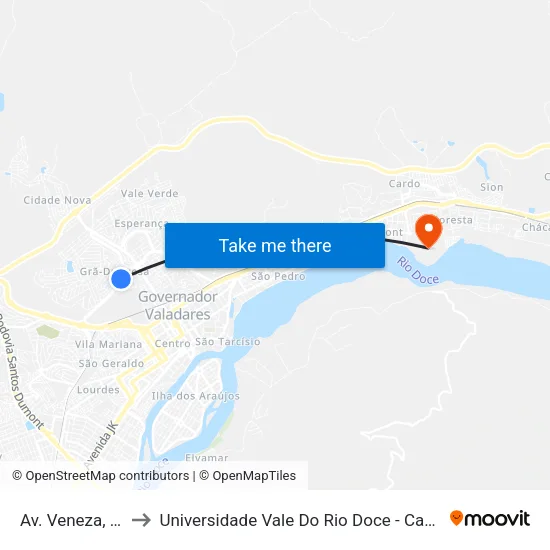
Task: Click the Vale Verde neighborhood label
Action: pos(149,193)
